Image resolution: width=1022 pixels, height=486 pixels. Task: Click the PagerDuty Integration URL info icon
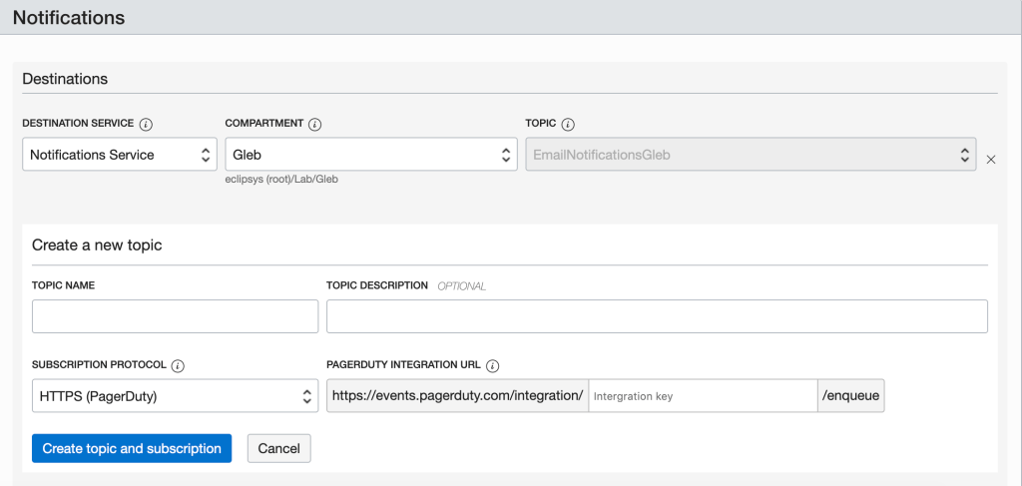[493, 366]
